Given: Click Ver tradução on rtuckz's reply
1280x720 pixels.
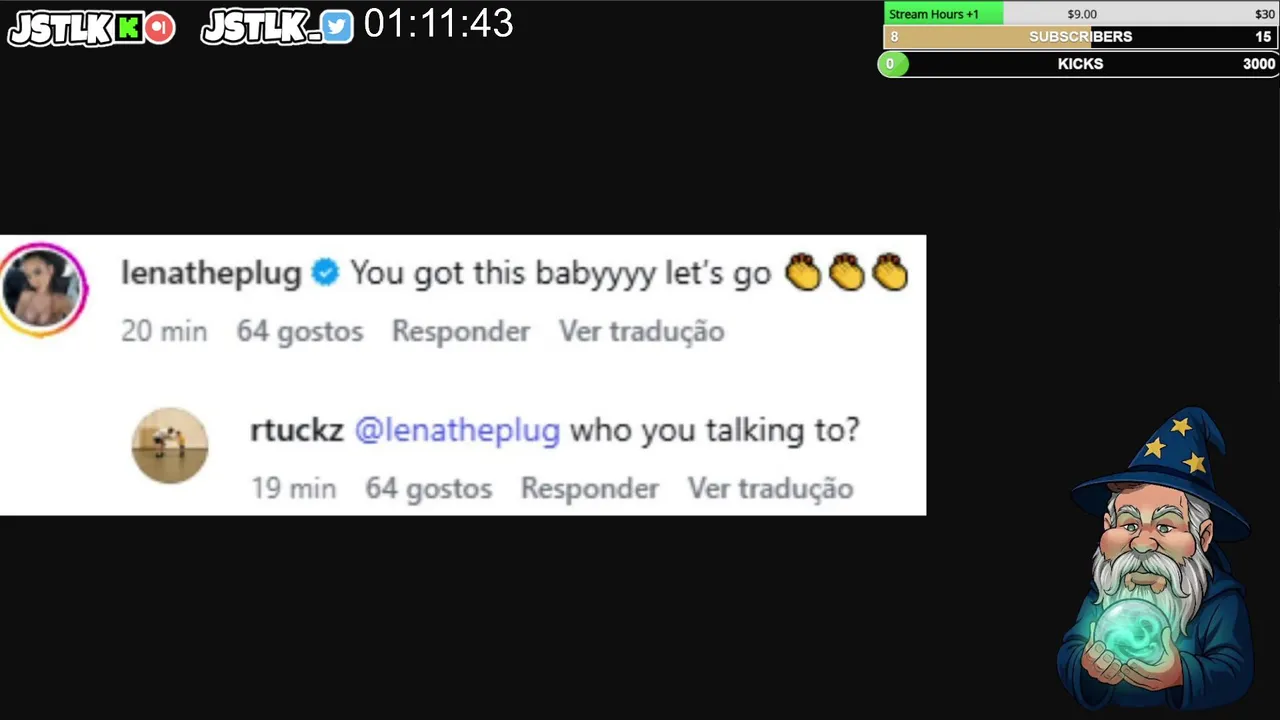Looking at the screenshot, I should point(770,488).
